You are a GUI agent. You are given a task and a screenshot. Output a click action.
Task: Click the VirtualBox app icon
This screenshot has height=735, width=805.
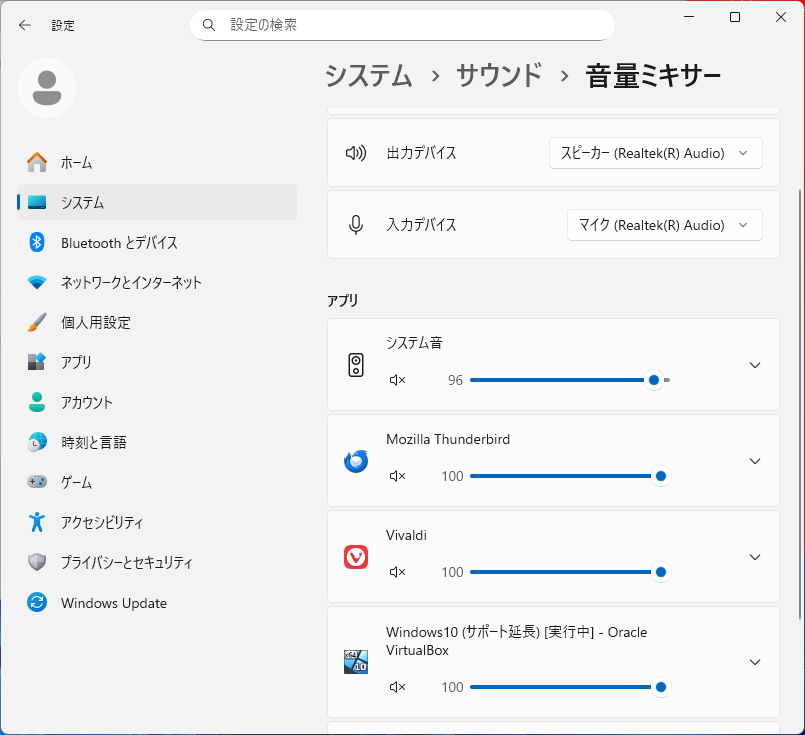click(x=356, y=661)
